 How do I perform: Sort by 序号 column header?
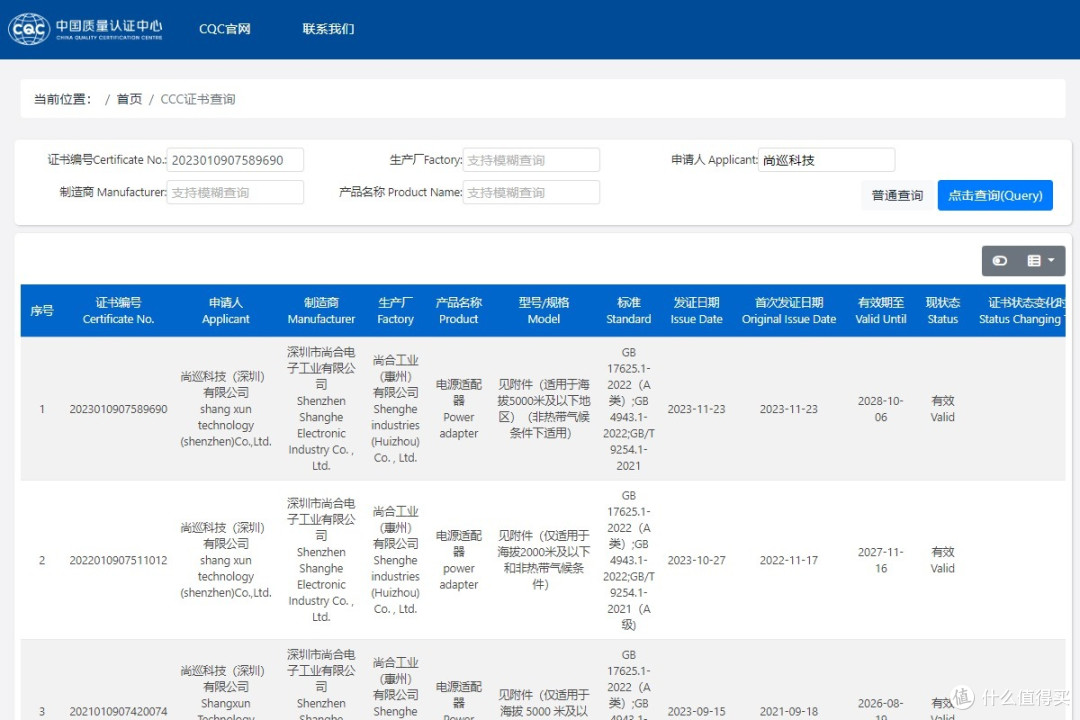42,311
